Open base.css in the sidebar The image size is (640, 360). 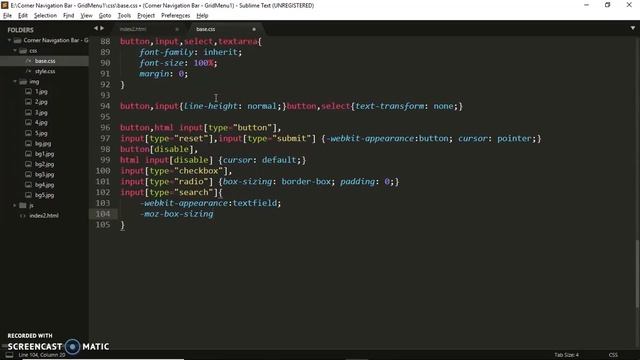(45, 61)
